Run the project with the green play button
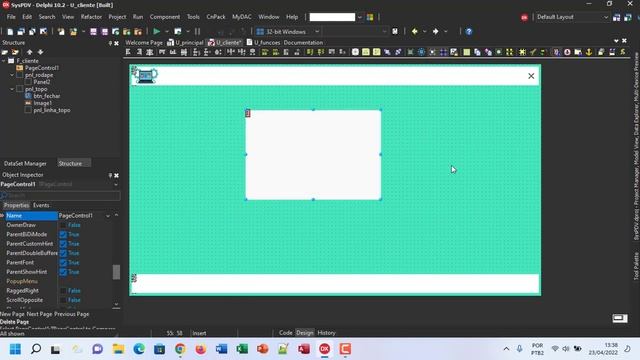Screen dimensions: 640x360 (x=156, y=31)
